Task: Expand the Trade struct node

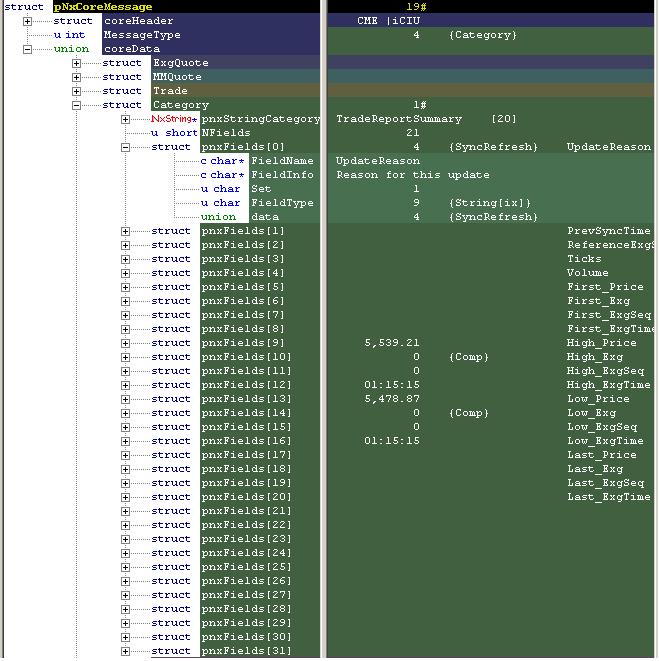Action: tap(76, 91)
